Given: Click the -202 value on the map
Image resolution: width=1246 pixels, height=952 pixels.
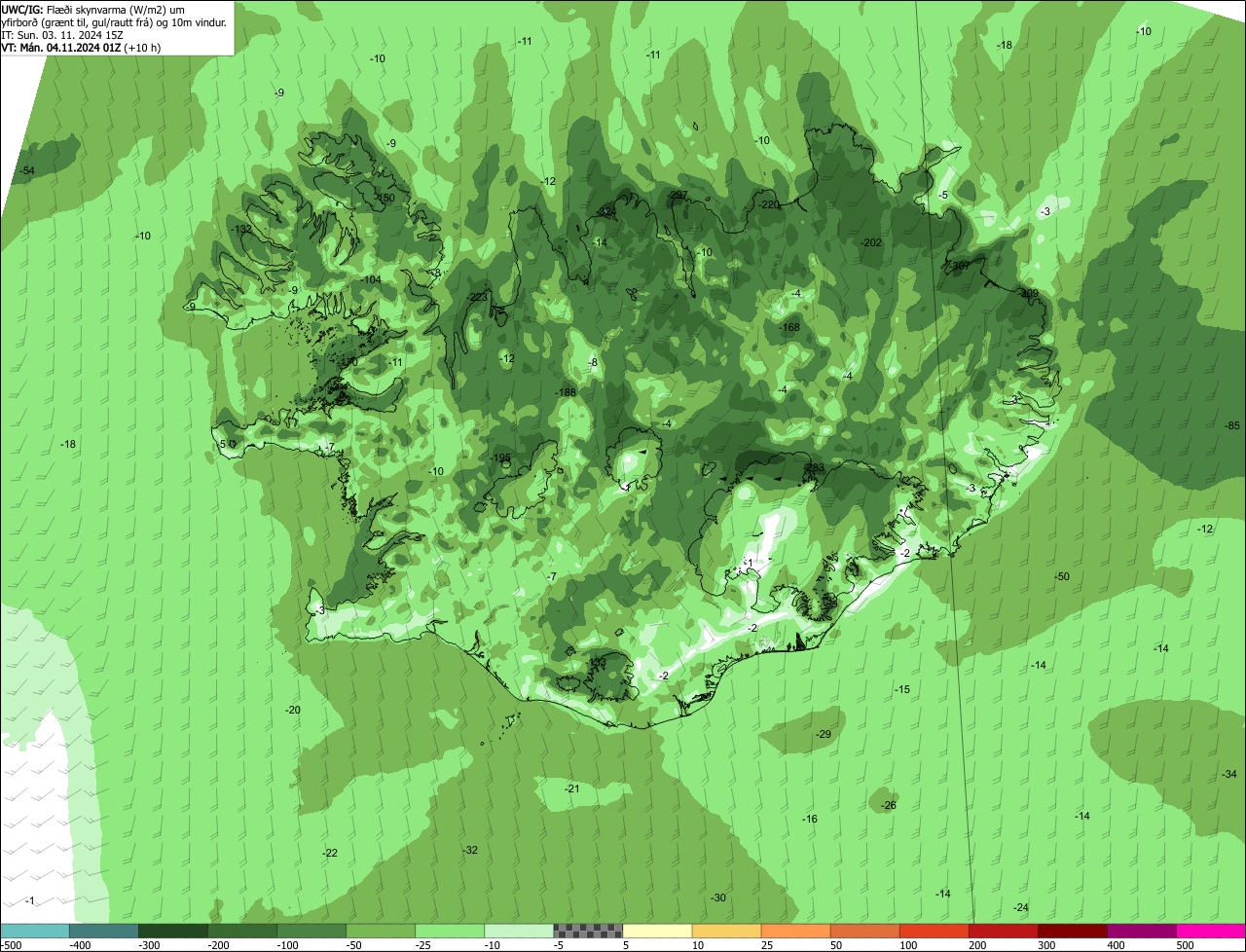Looking at the screenshot, I should (871, 243).
